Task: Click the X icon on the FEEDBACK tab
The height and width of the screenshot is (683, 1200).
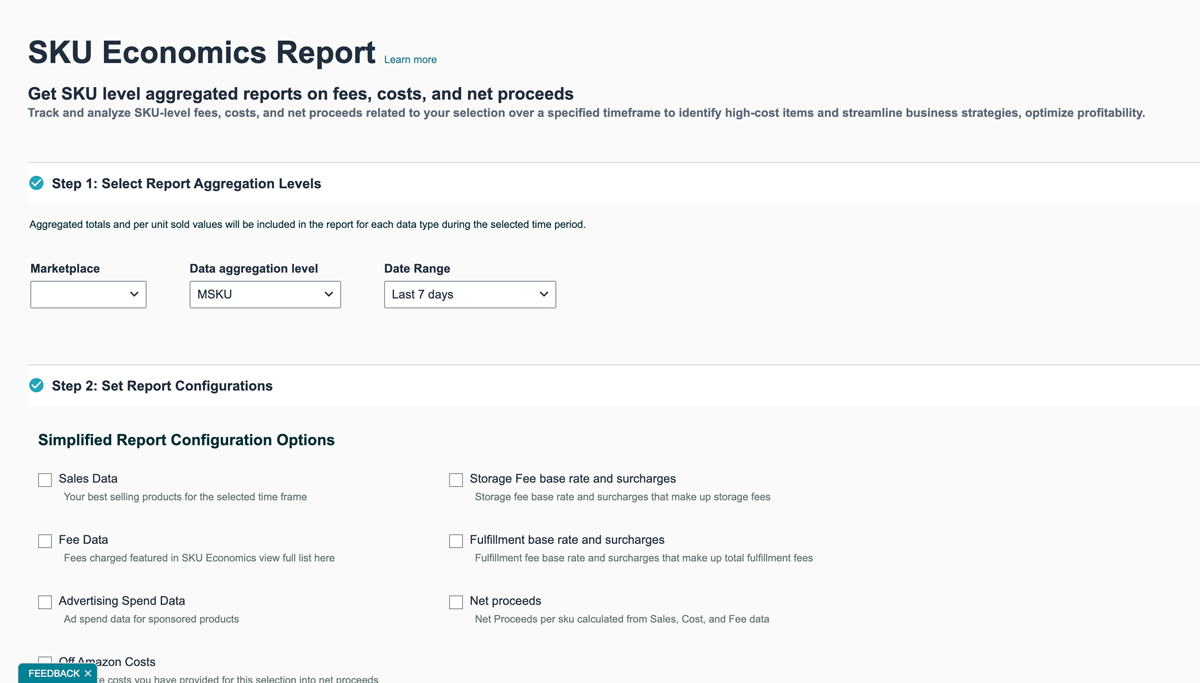Action: click(x=89, y=673)
